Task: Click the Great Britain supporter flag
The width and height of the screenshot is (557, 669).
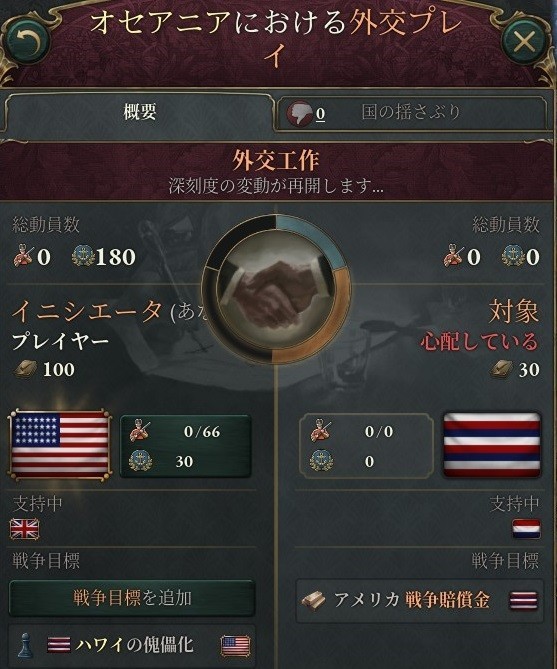Action: (25, 529)
